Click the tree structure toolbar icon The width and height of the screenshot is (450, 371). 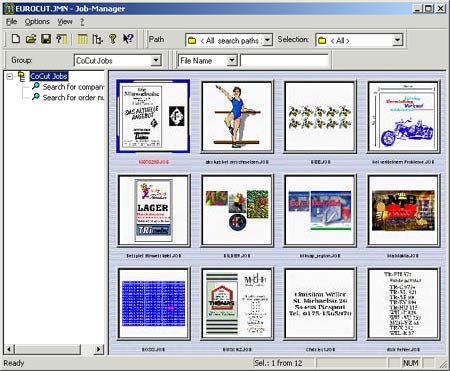pos(98,39)
